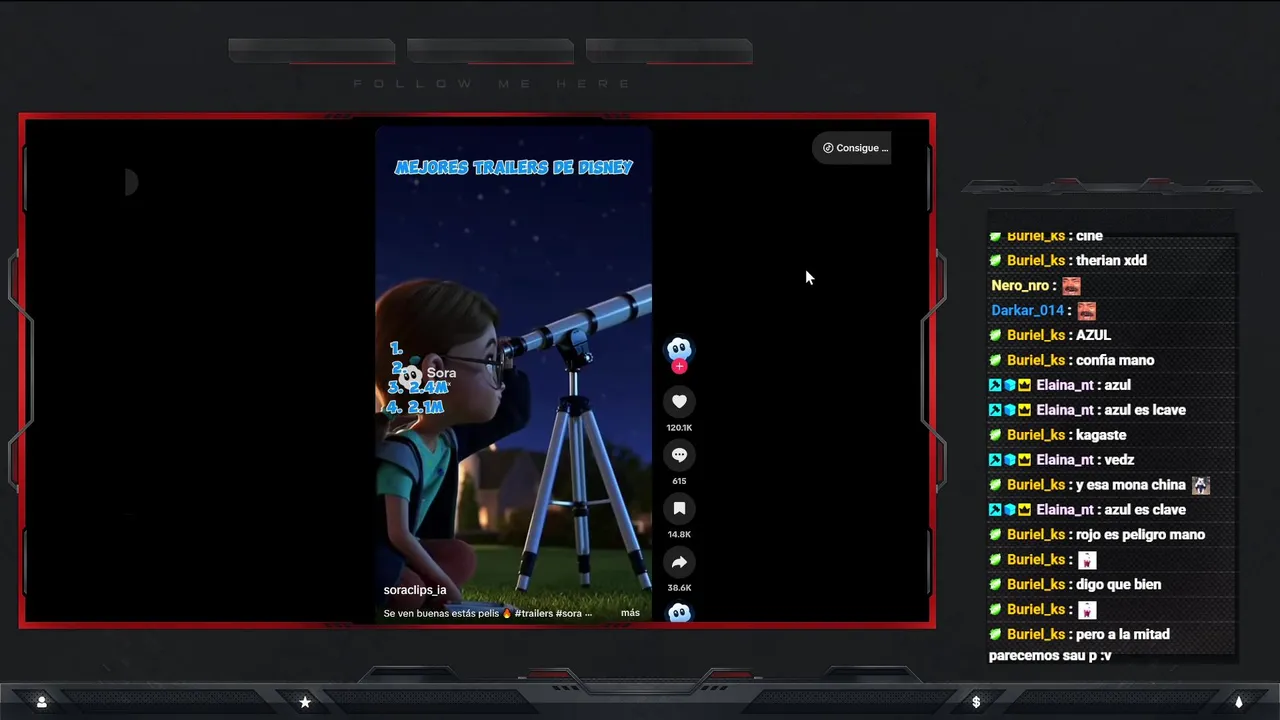
Task: Click the emote in Darkar_014's chat message
Action: point(1086,311)
